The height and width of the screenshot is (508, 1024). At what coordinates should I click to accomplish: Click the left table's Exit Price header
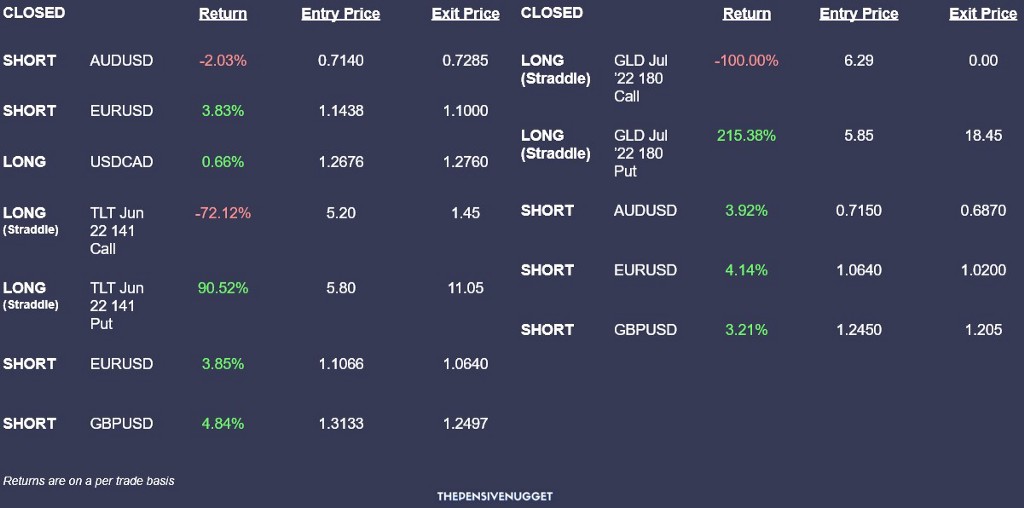point(465,14)
